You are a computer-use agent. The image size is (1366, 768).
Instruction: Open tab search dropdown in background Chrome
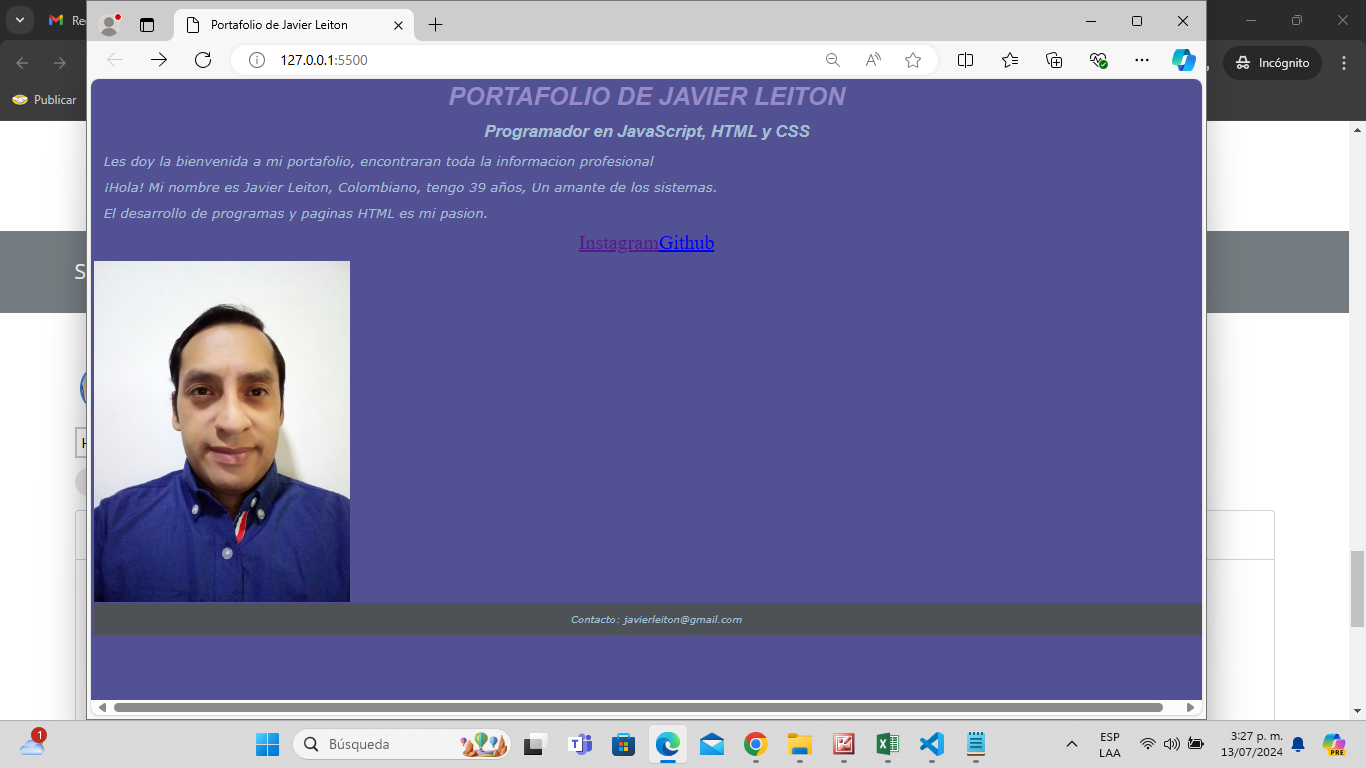(19, 20)
